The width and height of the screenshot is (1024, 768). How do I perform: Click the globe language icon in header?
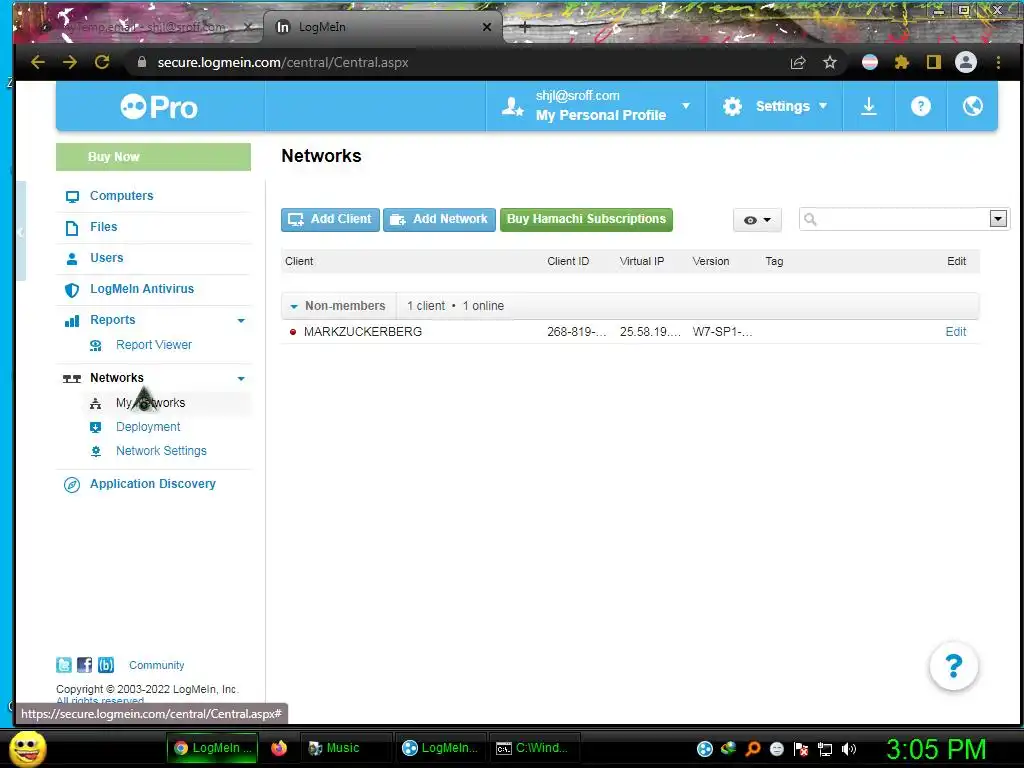pos(972,106)
